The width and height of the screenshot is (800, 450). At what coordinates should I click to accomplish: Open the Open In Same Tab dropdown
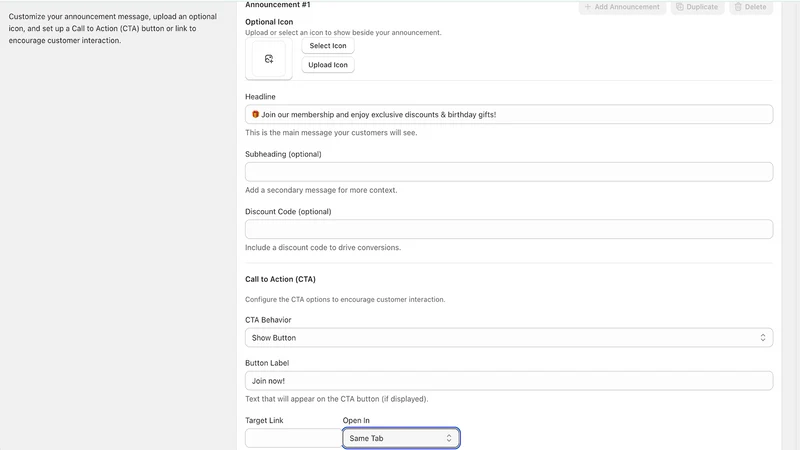point(401,438)
